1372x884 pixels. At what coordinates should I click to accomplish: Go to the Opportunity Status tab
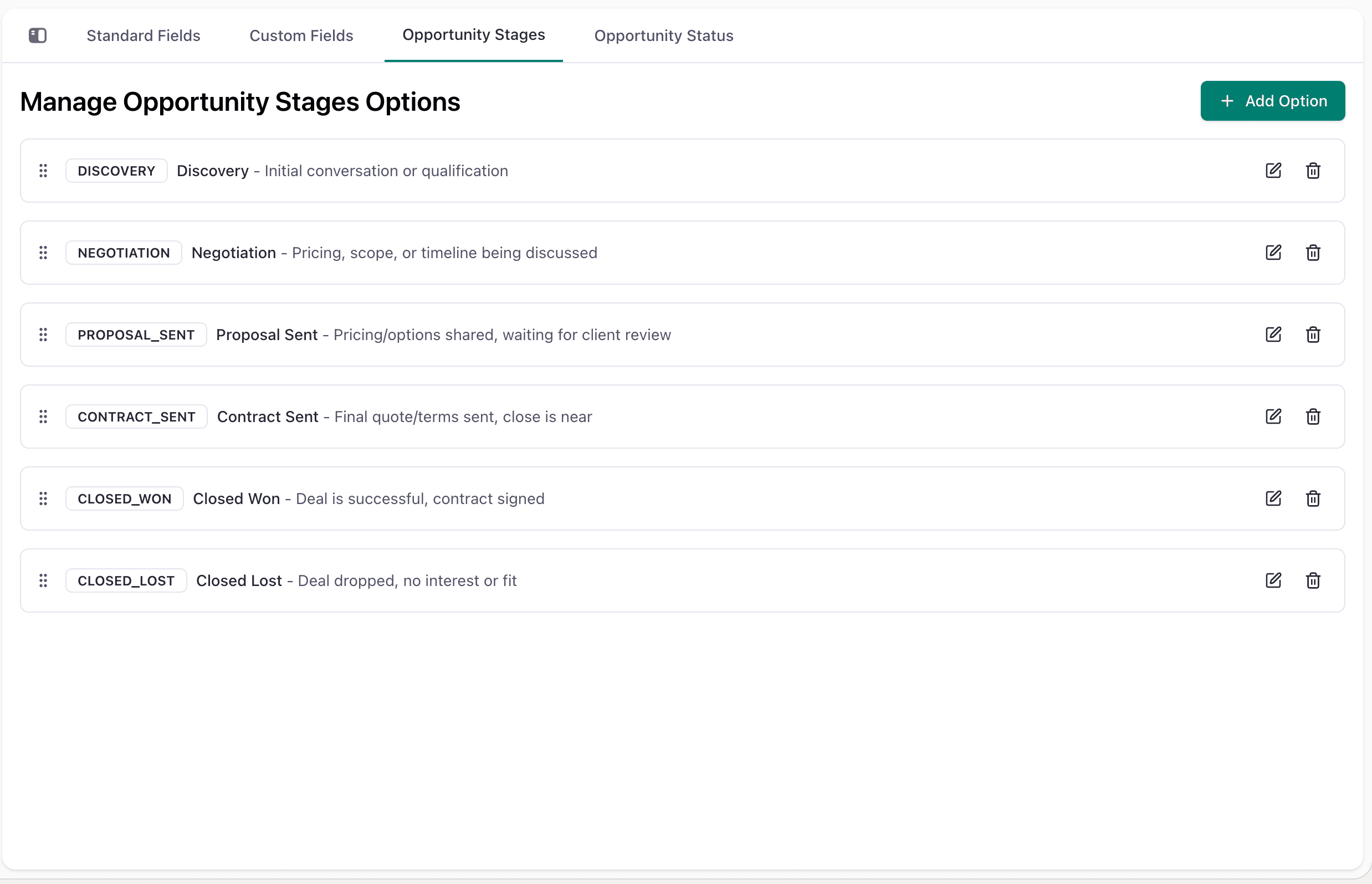[664, 35]
